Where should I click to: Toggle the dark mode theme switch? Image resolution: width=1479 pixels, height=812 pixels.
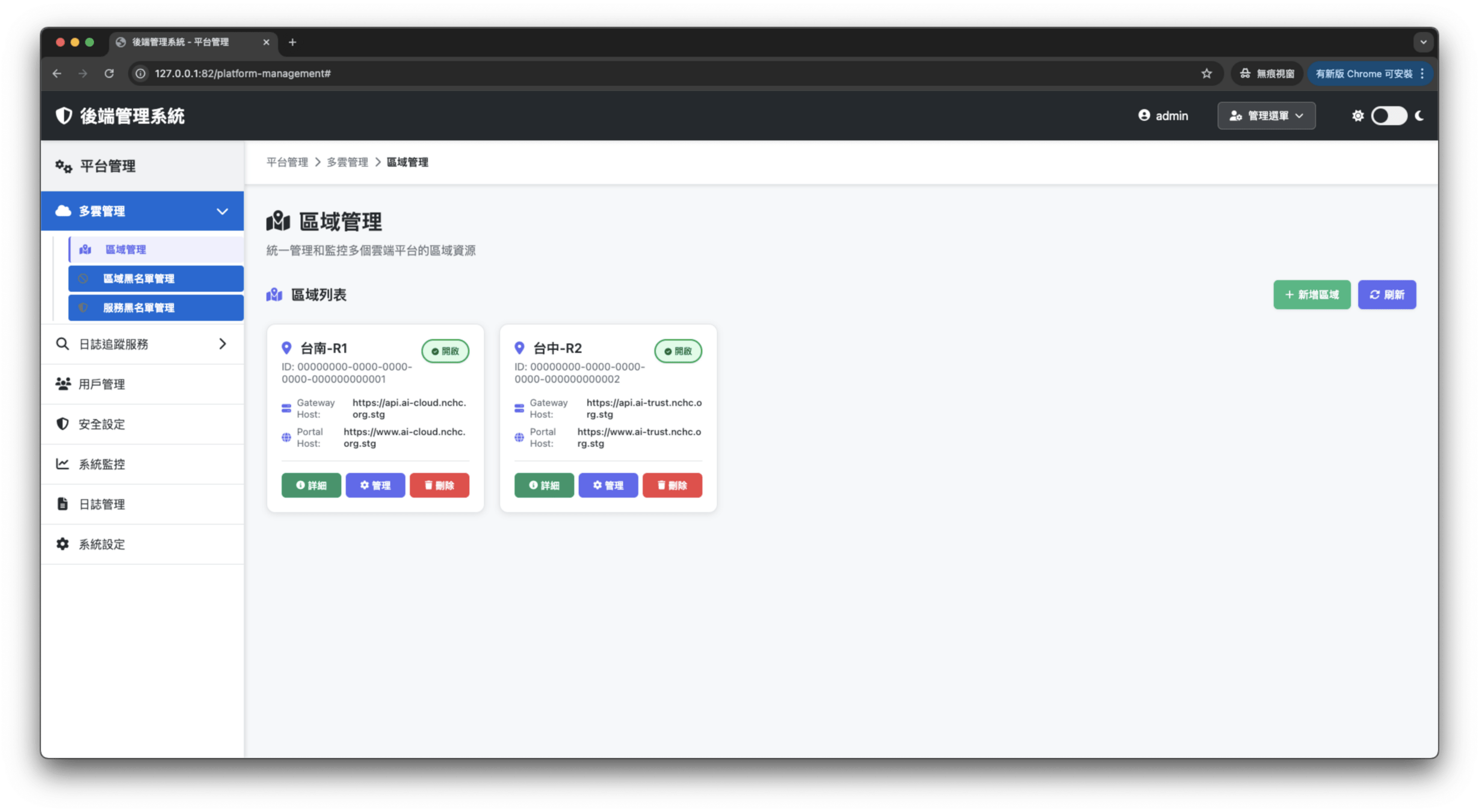[1389, 115]
